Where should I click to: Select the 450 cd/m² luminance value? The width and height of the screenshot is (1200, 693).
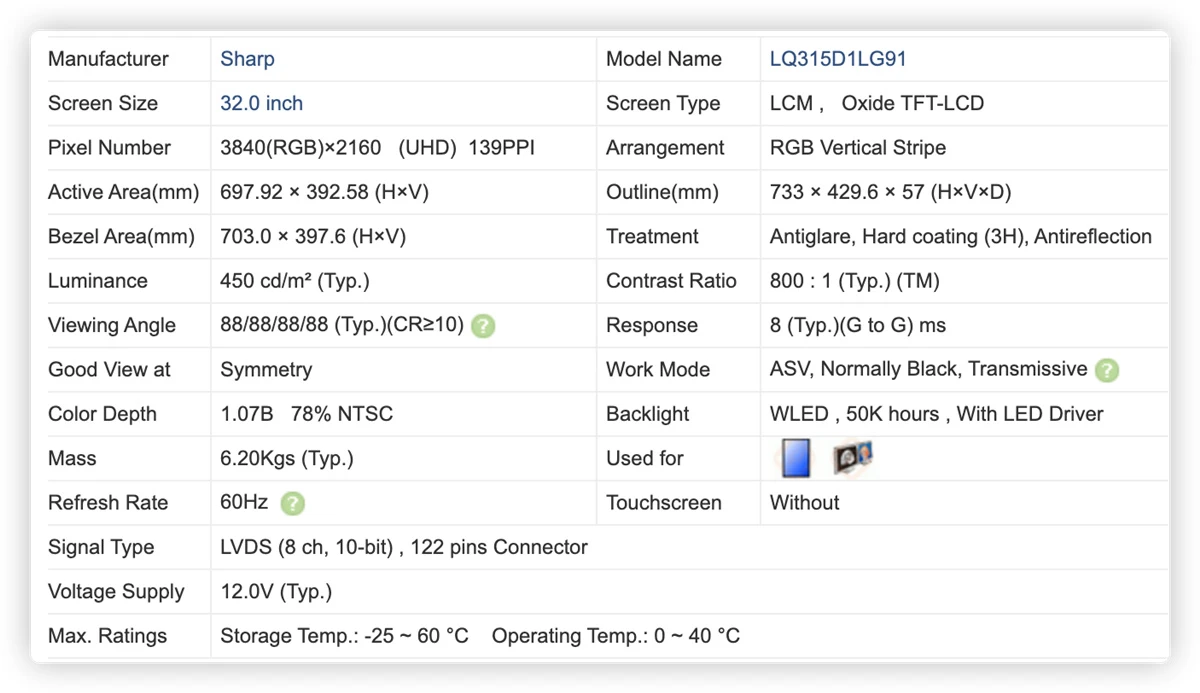(x=295, y=281)
